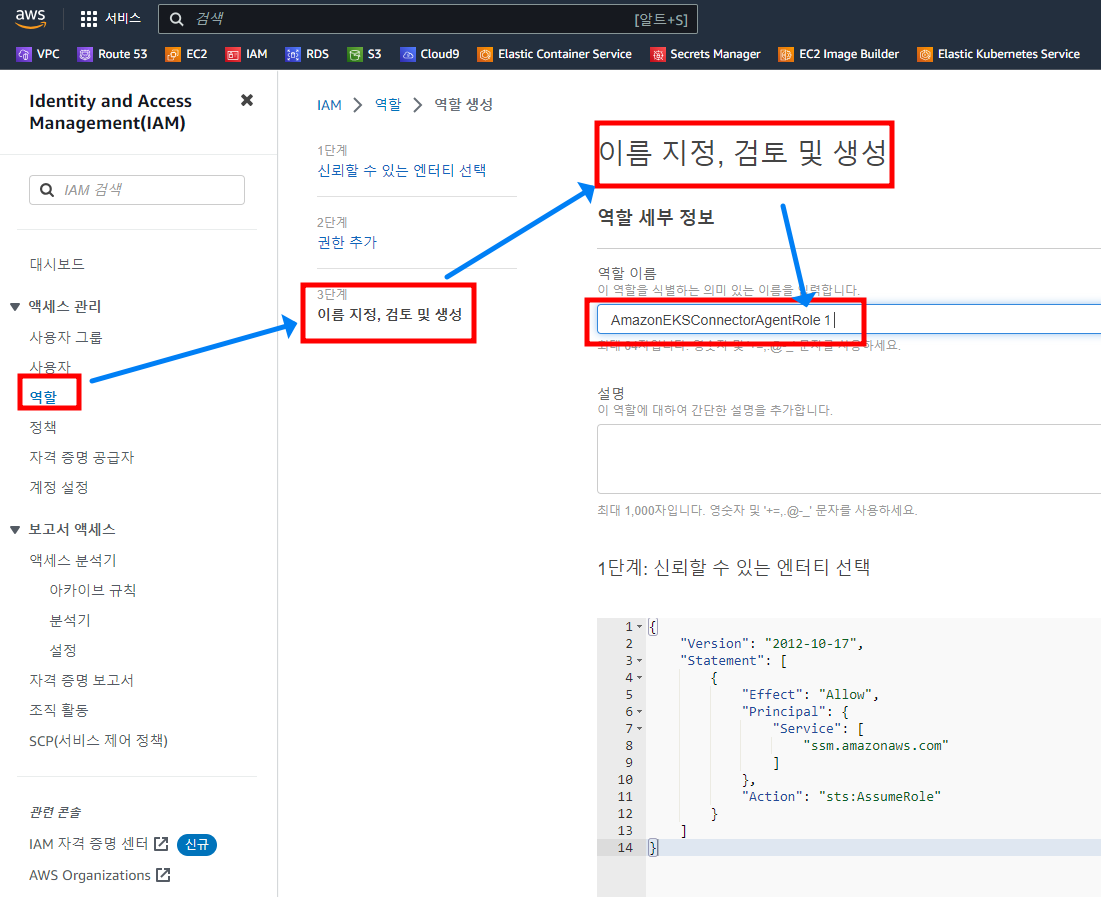The width and height of the screenshot is (1101, 897).
Task: Open 조직 활동 in the sidebar
Action: (59, 710)
